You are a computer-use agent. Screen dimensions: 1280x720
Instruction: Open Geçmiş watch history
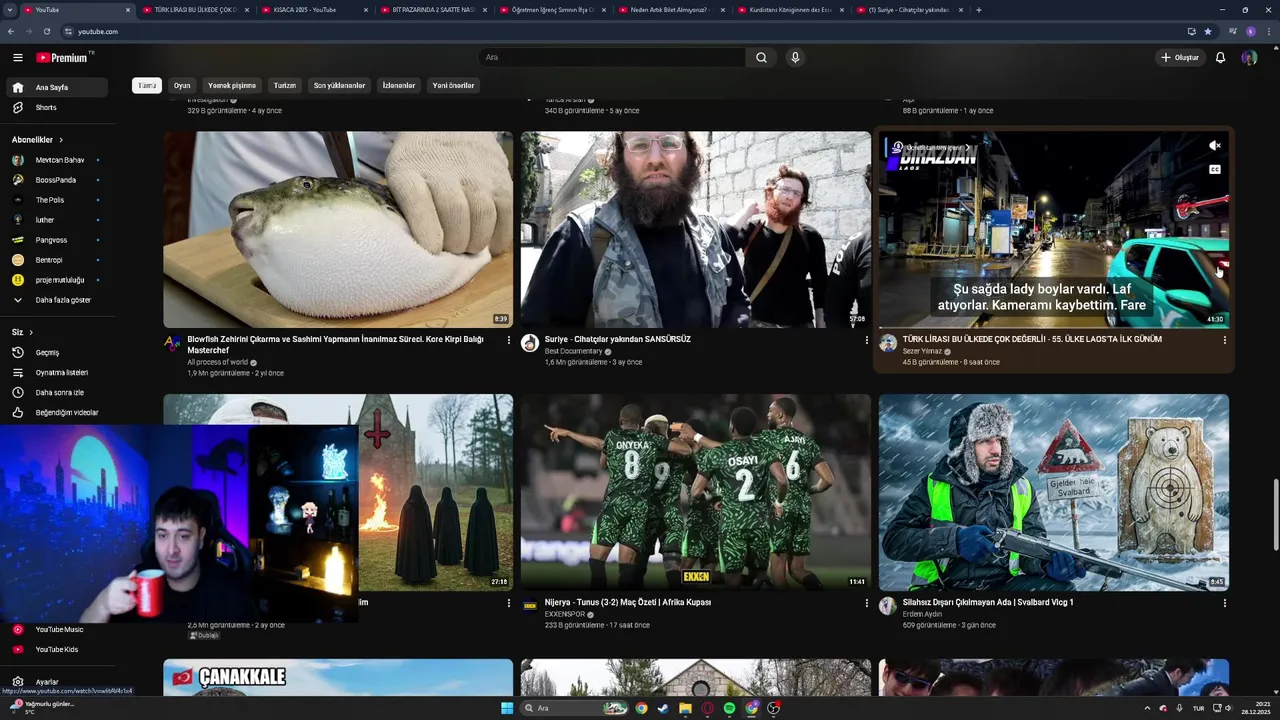(57, 353)
